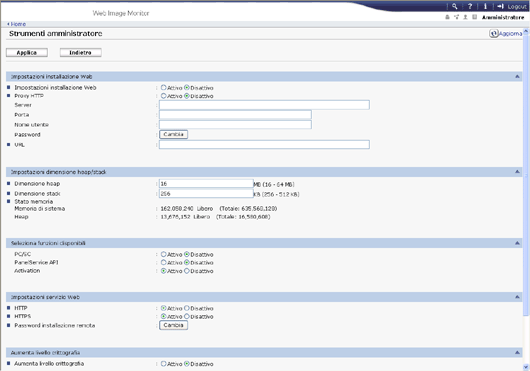Show device info via the 'i' icon
This screenshot has width=530, height=371.
pos(485,6)
